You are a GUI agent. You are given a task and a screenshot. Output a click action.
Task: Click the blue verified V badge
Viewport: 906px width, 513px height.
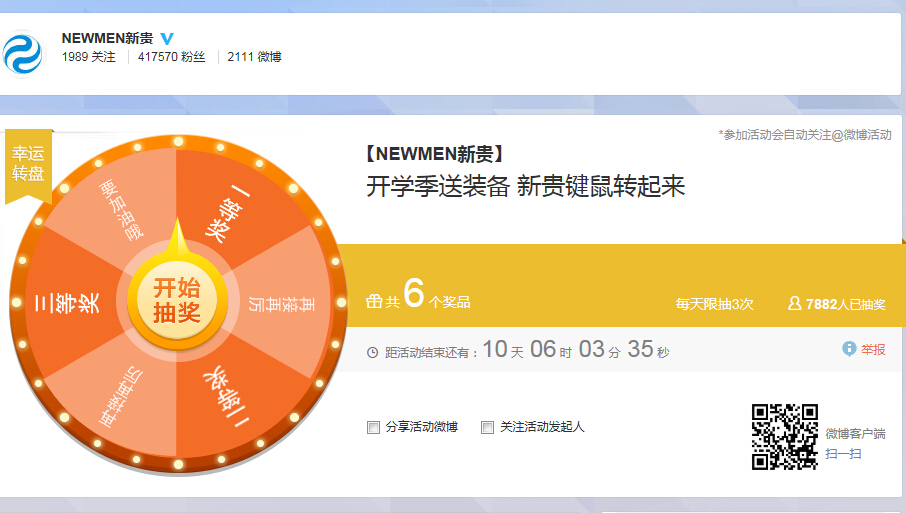tap(167, 39)
